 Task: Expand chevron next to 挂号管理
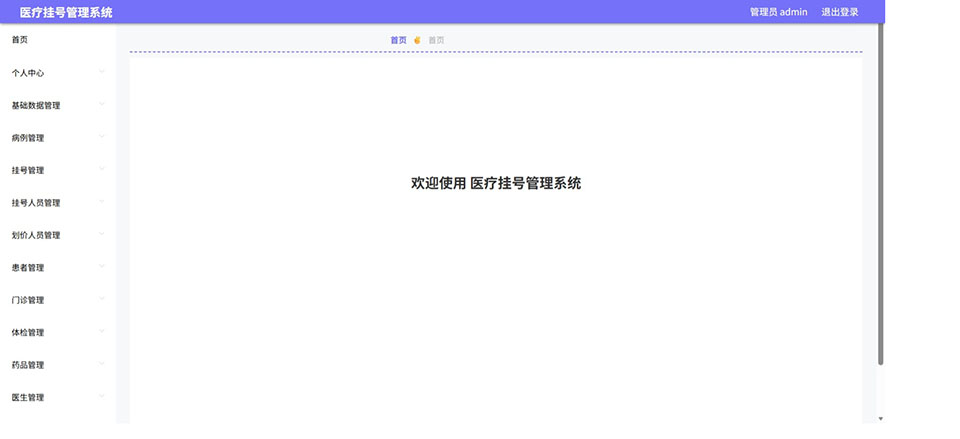[102, 169]
